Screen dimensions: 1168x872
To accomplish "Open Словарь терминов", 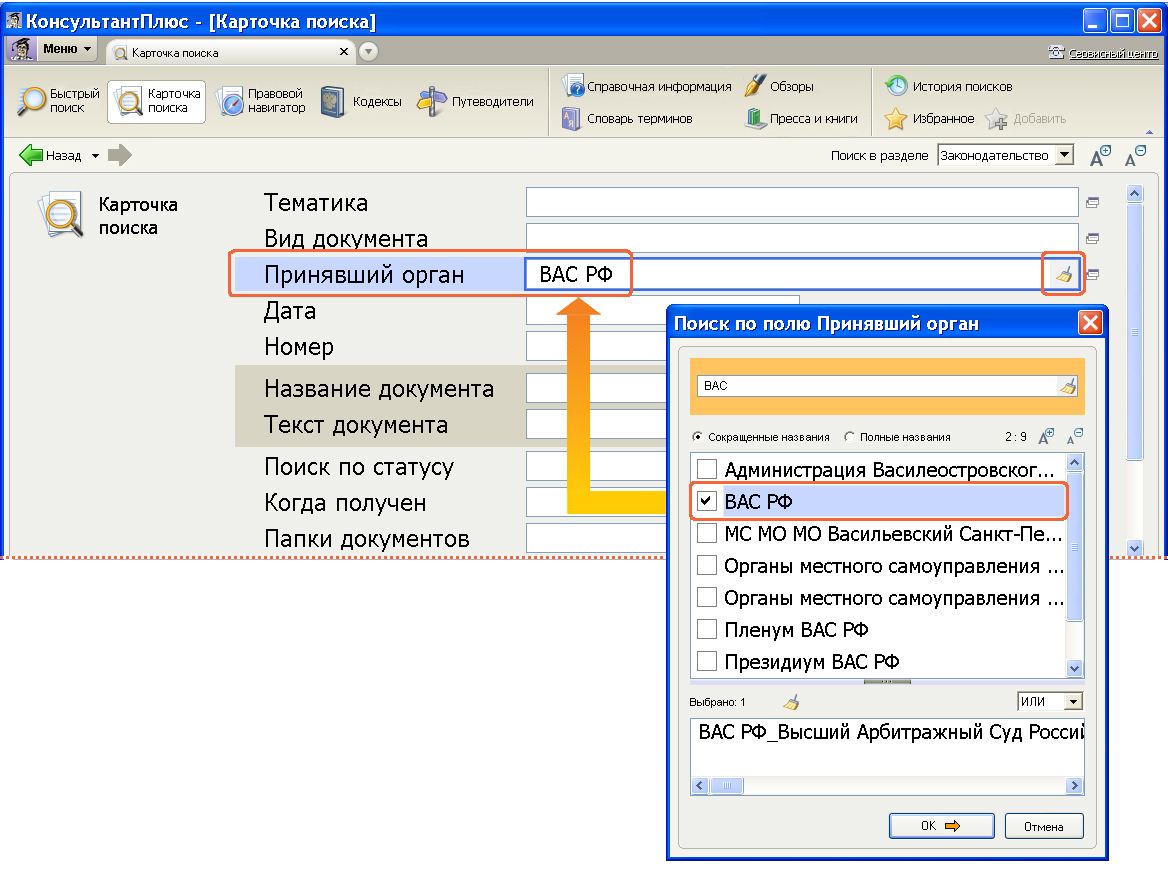I will point(627,118).
